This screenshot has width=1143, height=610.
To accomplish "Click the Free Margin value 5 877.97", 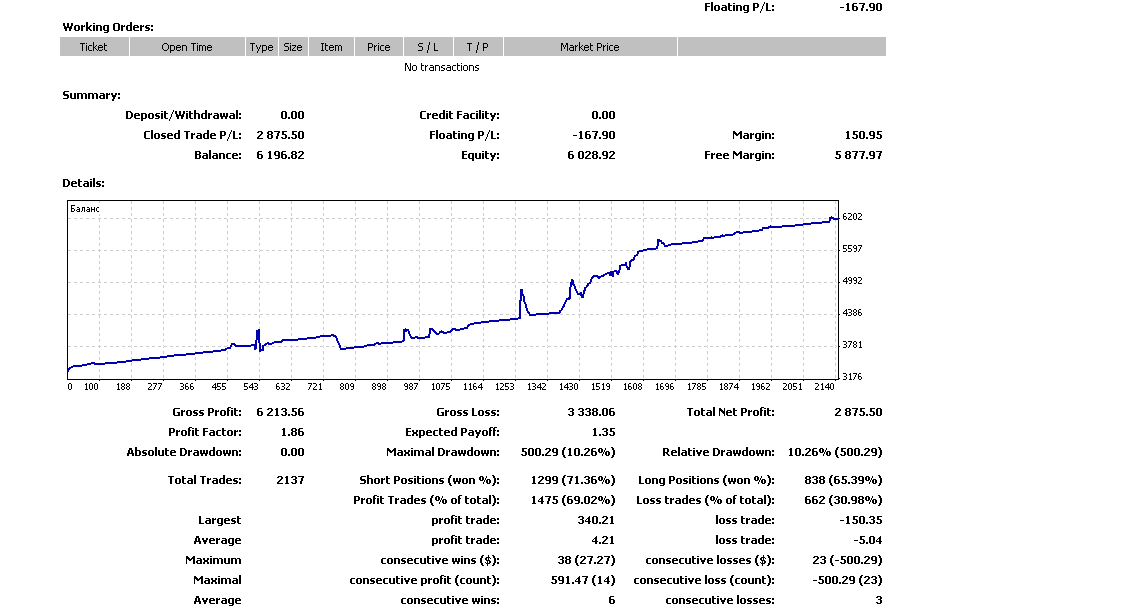I will (x=859, y=155).
